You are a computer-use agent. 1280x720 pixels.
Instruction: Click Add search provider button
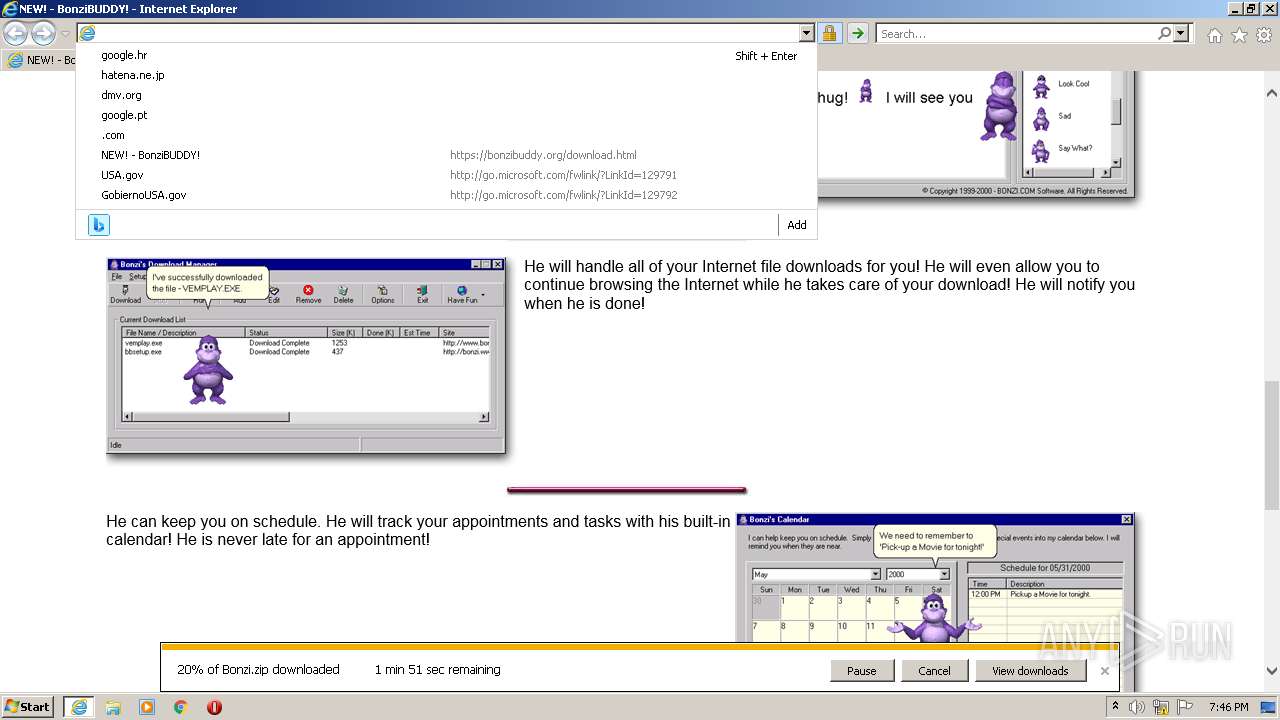point(797,225)
